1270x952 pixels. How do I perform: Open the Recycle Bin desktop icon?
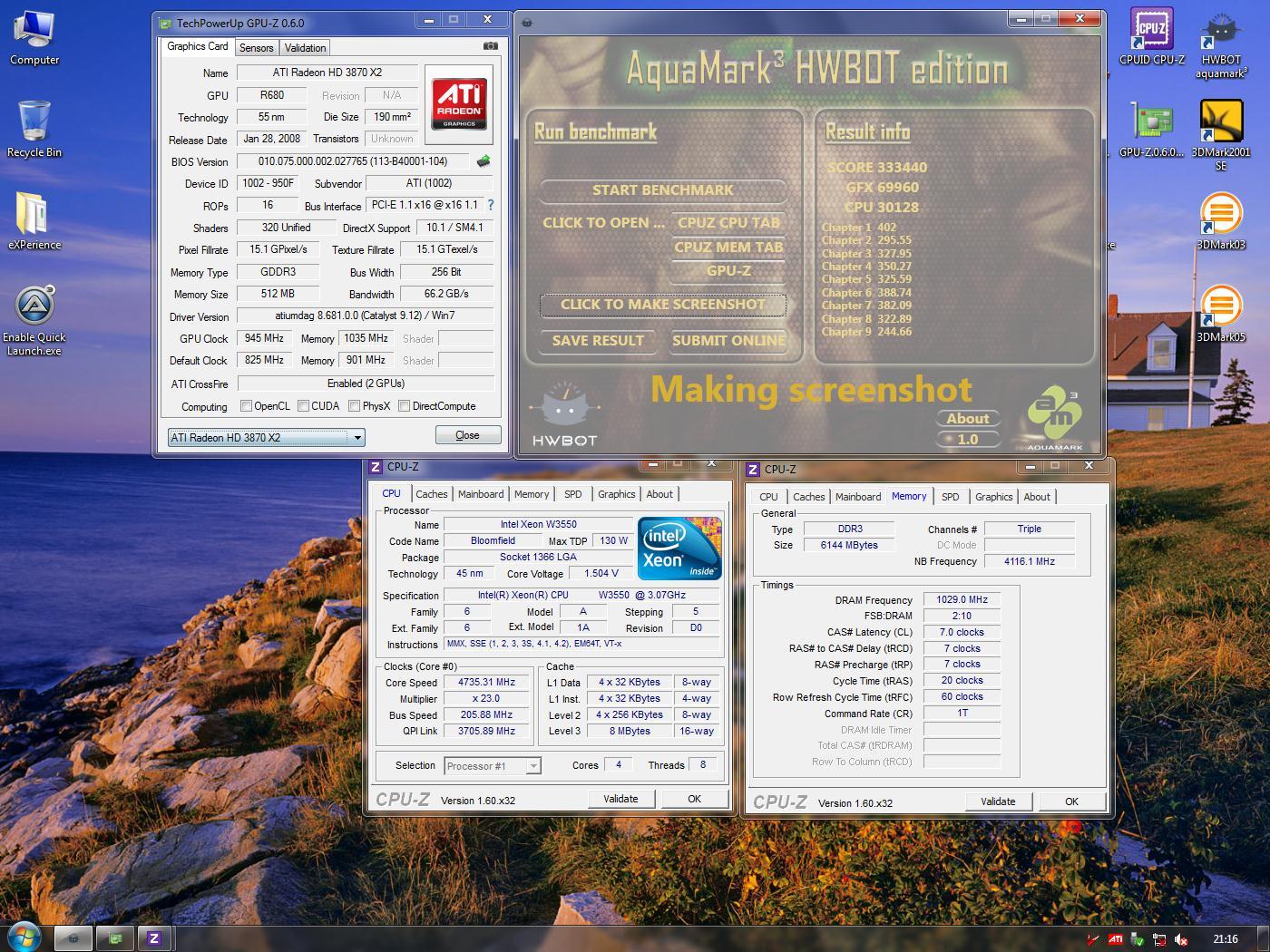[x=34, y=129]
